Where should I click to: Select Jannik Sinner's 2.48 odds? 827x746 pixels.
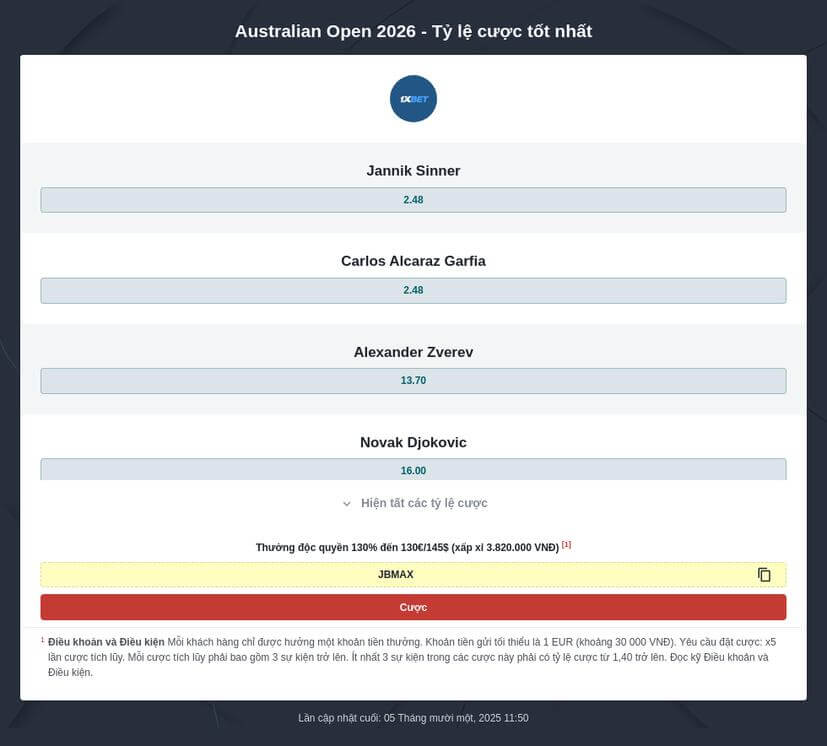click(413, 199)
